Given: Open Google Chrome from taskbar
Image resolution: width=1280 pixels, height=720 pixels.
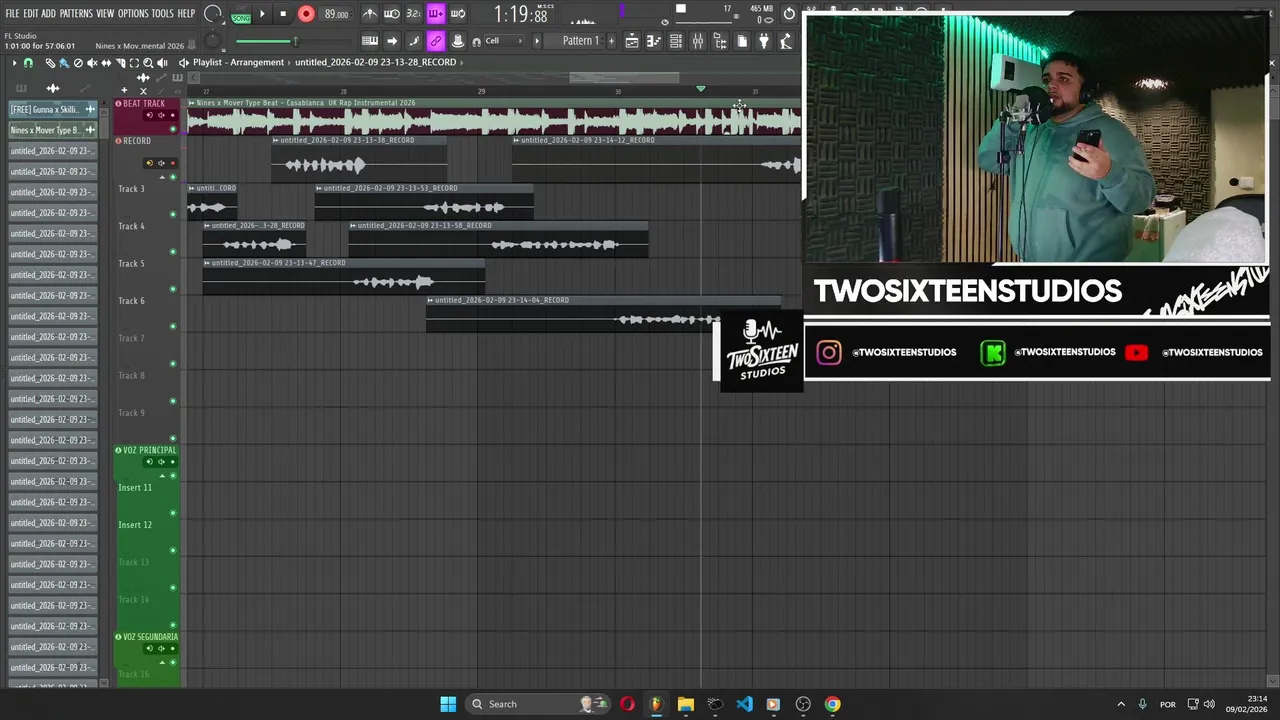Looking at the screenshot, I should [x=832, y=704].
